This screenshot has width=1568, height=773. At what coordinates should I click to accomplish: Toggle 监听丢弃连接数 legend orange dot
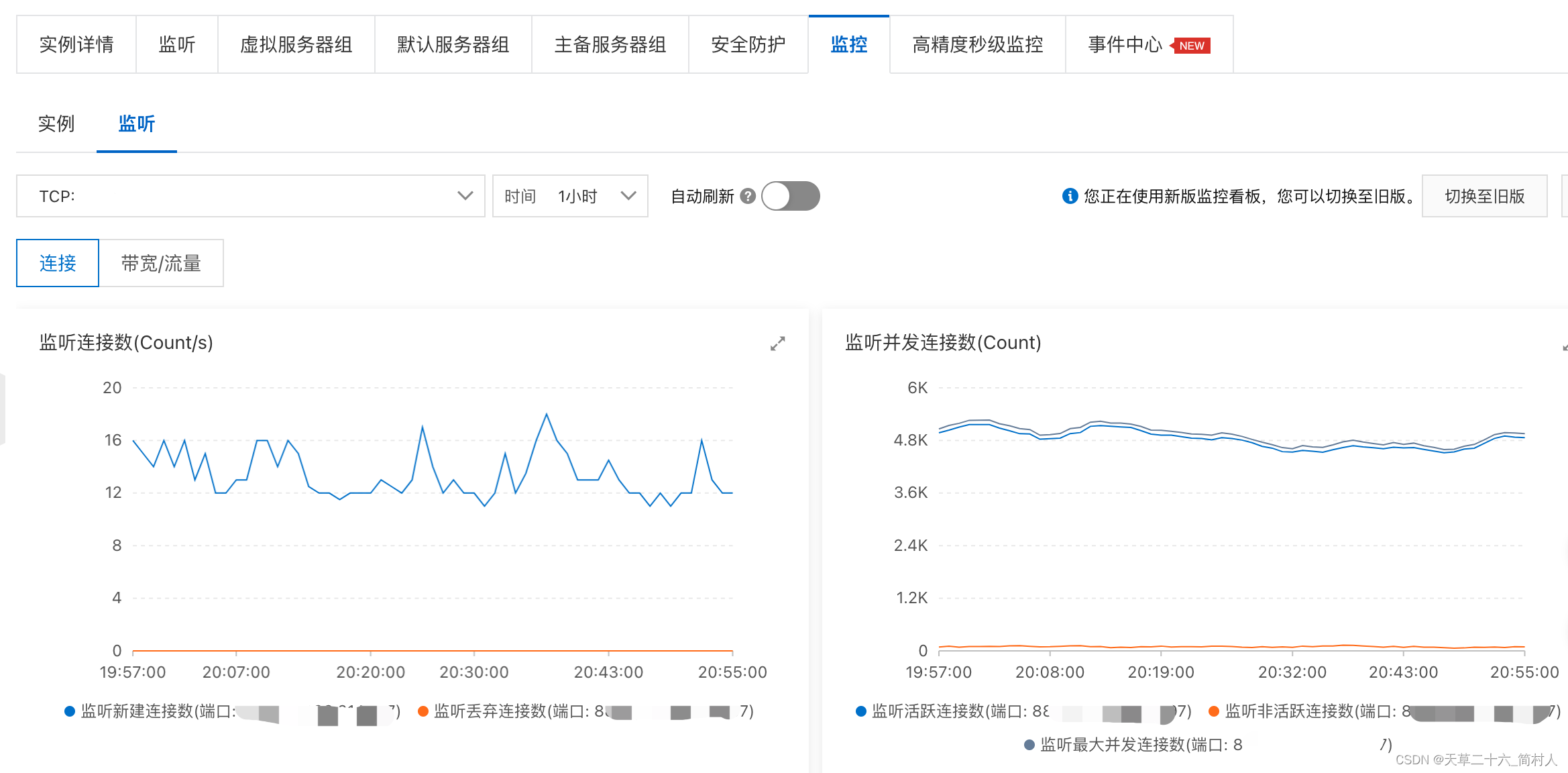423,711
